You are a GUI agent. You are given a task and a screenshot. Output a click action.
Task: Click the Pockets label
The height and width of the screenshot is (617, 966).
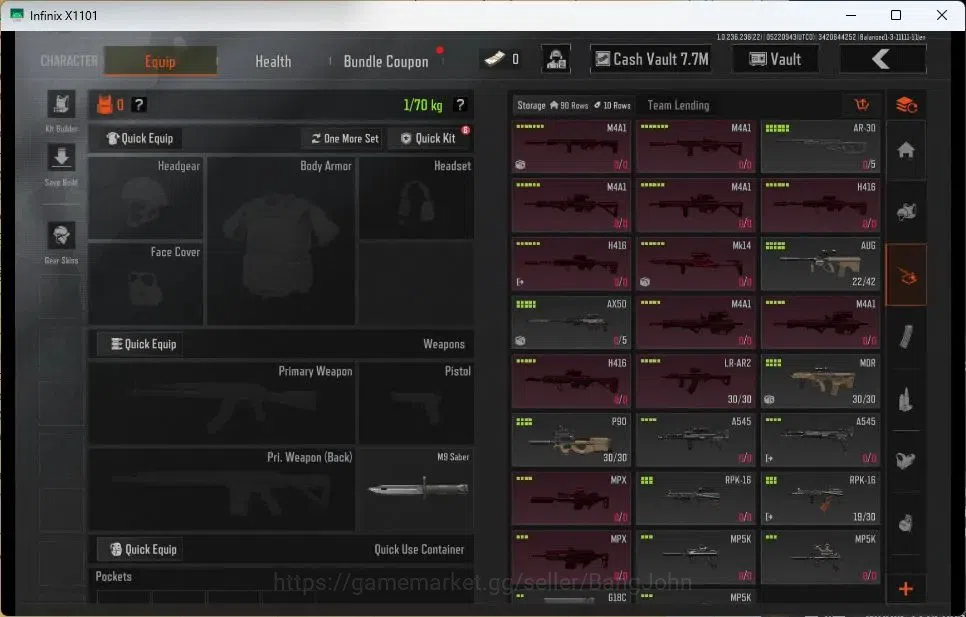(113, 576)
